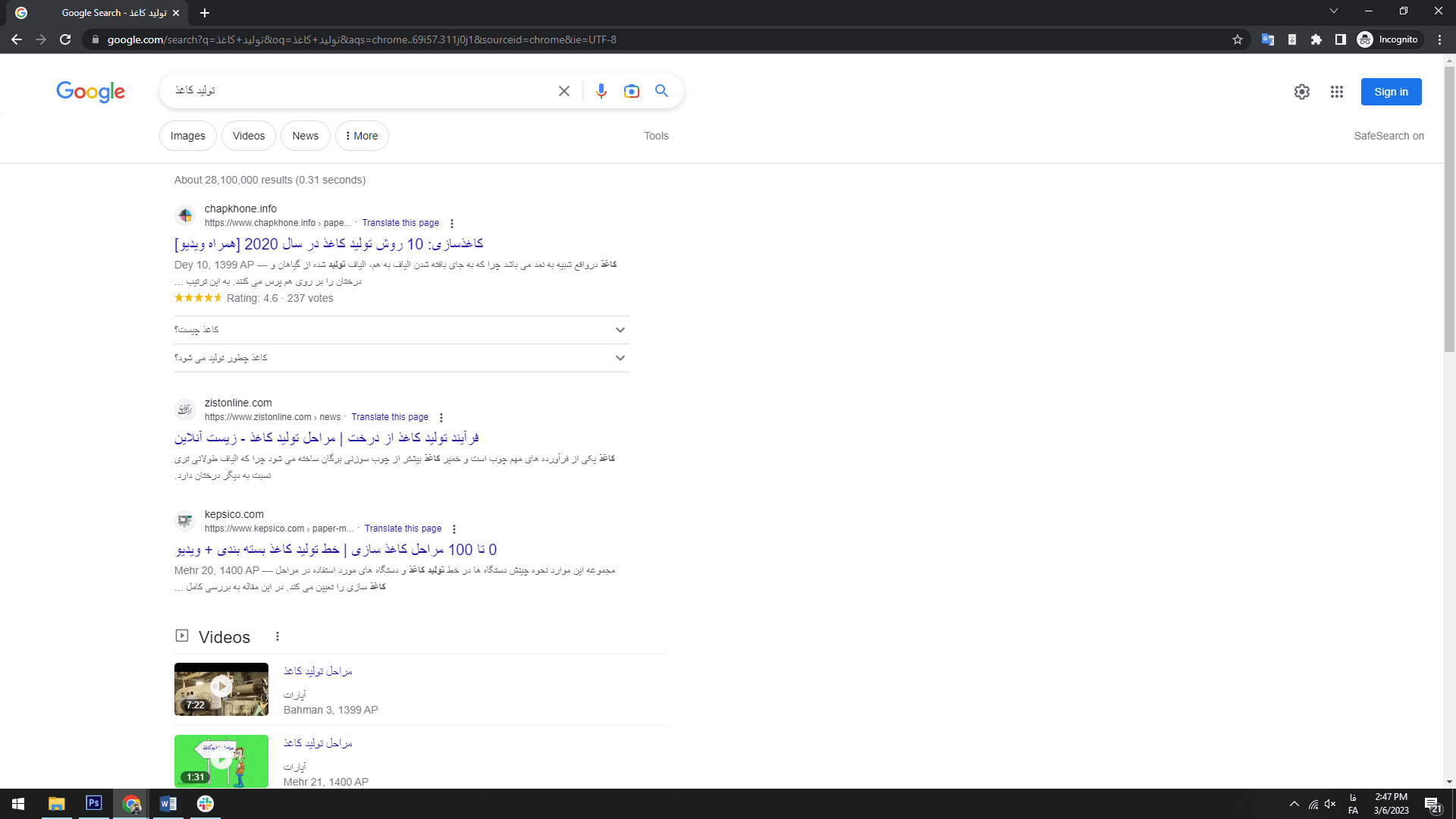The width and height of the screenshot is (1456, 819).
Task: Switch the FA input language indicator
Action: (1353, 804)
